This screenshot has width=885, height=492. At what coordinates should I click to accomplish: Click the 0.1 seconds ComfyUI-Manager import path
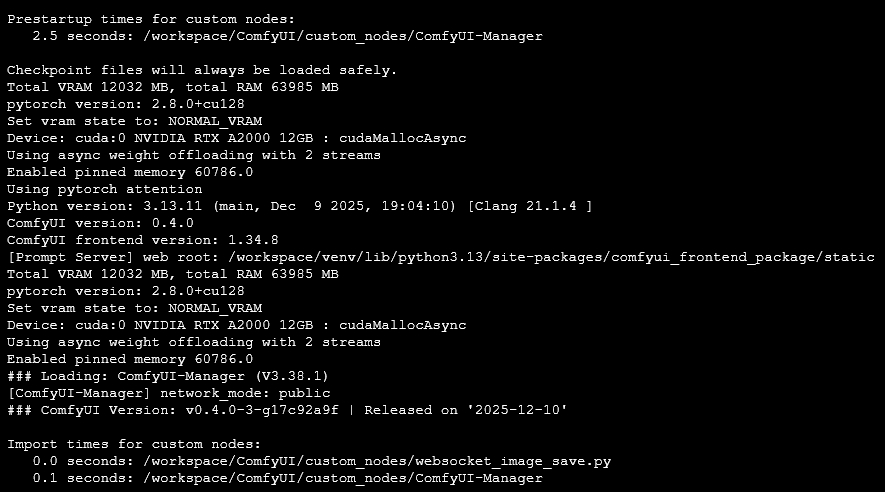[343, 478]
